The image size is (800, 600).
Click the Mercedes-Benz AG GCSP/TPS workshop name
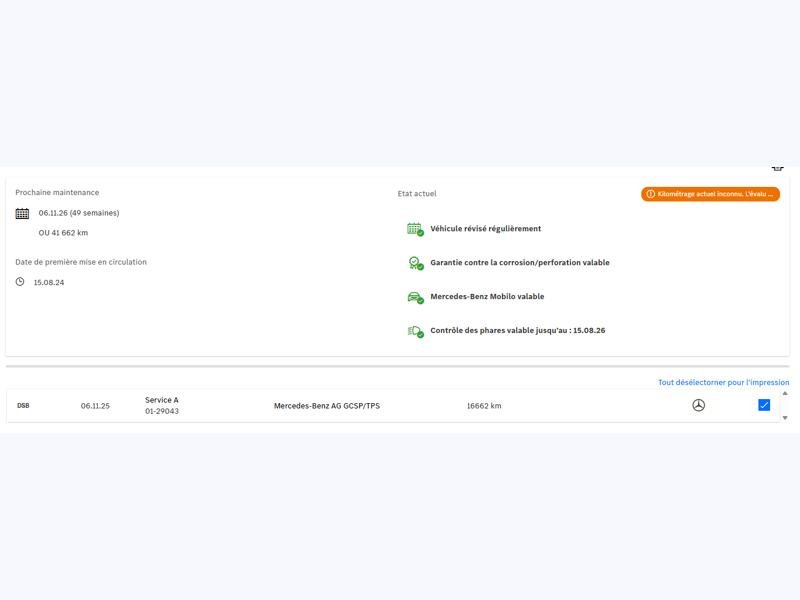coord(327,406)
